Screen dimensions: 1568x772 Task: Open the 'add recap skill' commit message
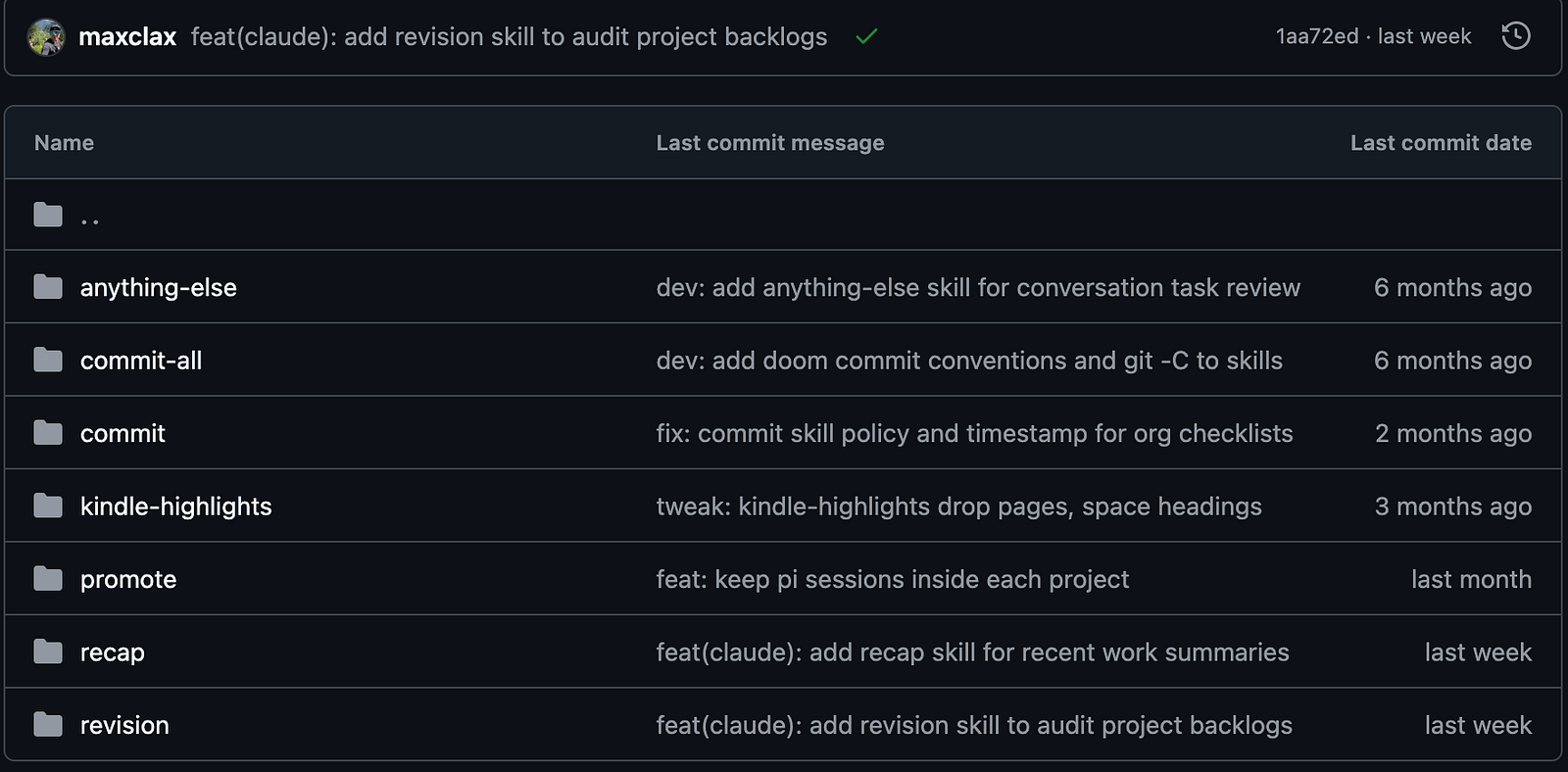pos(972,652)
